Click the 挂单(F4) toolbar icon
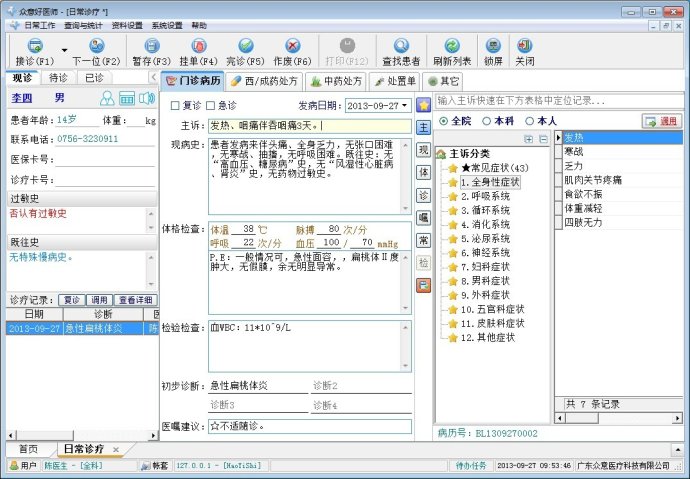Image resolution: width=690 pixels, height=479 pixels. (198, 46)
